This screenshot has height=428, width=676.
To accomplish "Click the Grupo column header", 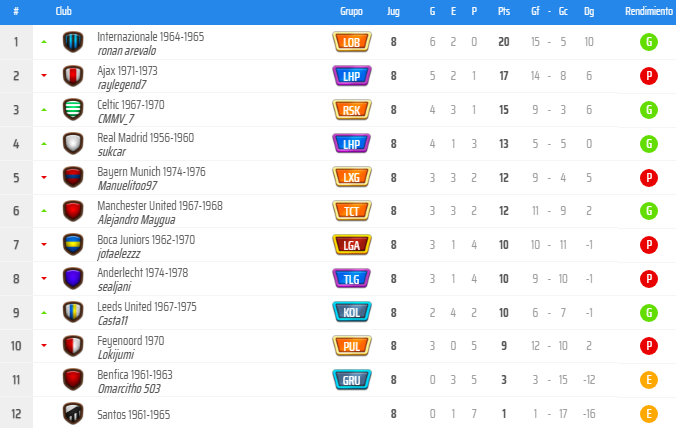I will pos(351,11).
